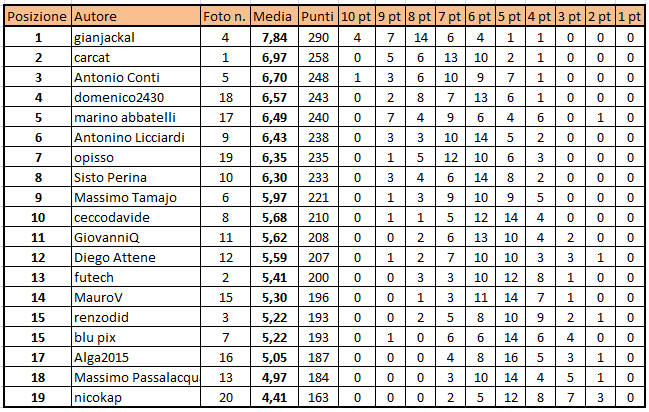Click the Posizione column header
The height and width of the screenshot is (412, 649).
tap(38, 18)
